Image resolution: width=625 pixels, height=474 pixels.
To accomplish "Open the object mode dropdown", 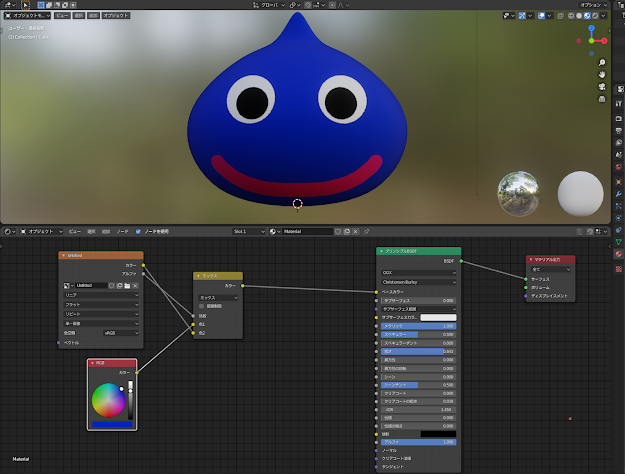I will point(28,16).
